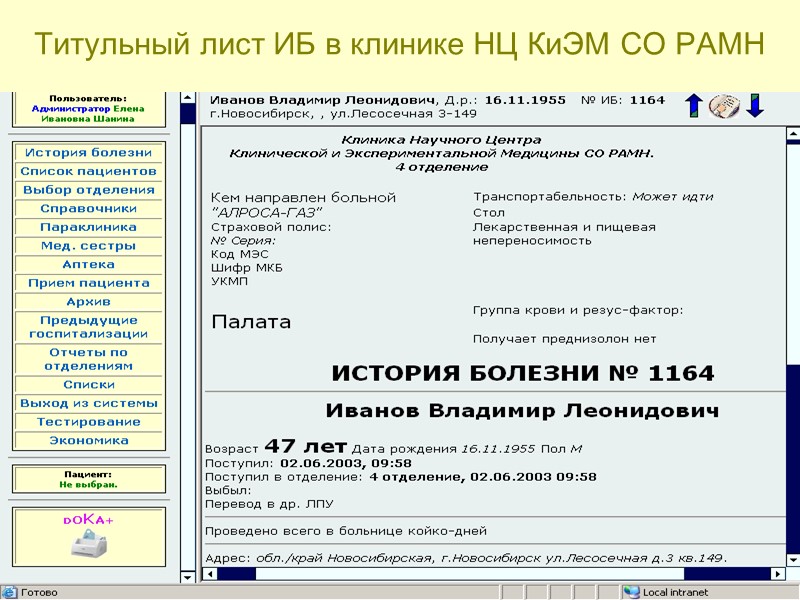Click the Палата label
The image size is (800, 600).
tap(251, 322)
